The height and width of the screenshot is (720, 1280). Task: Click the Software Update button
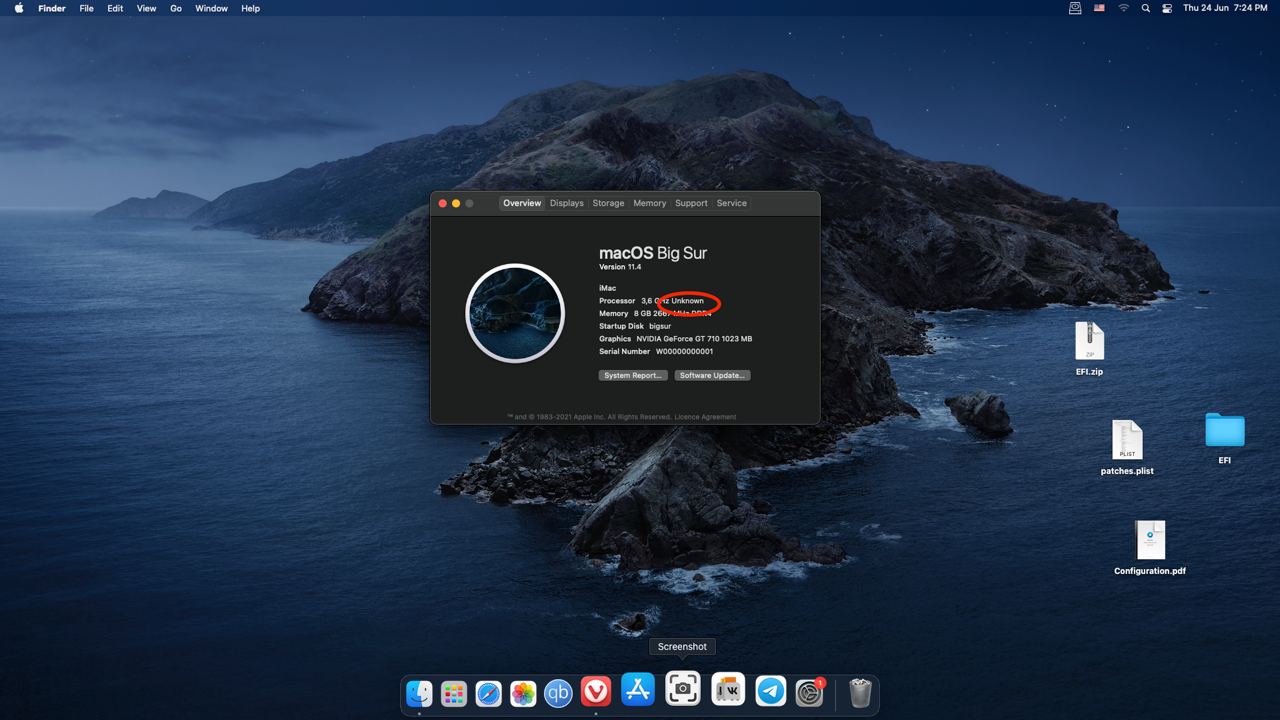(x=712, y=375)
